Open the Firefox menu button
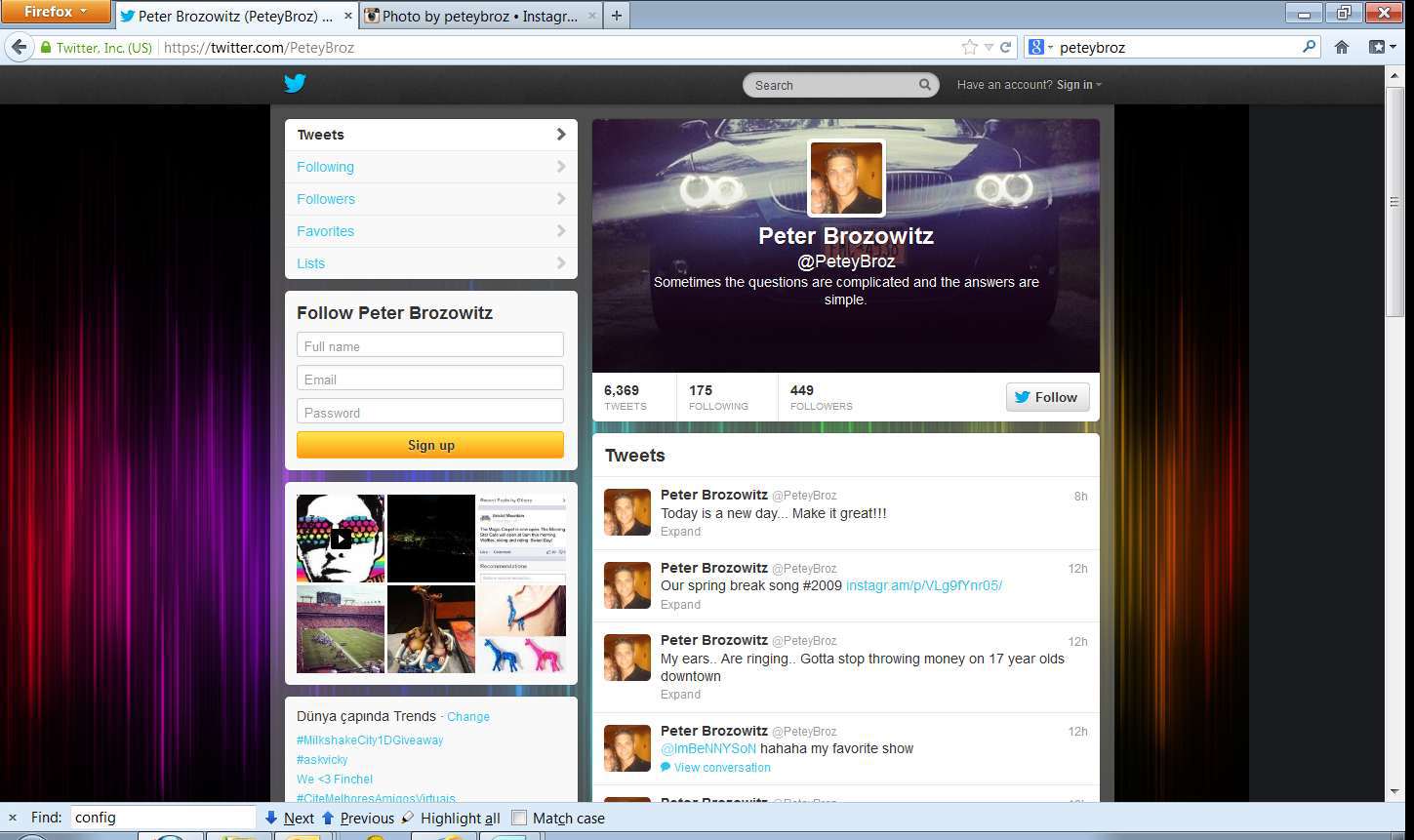The height and width of the screenshot is (840, 1414). point(55,12)
